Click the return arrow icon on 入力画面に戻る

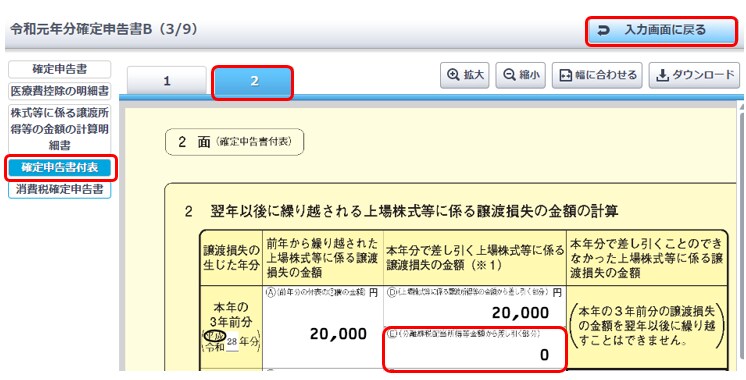coord(603,31)
